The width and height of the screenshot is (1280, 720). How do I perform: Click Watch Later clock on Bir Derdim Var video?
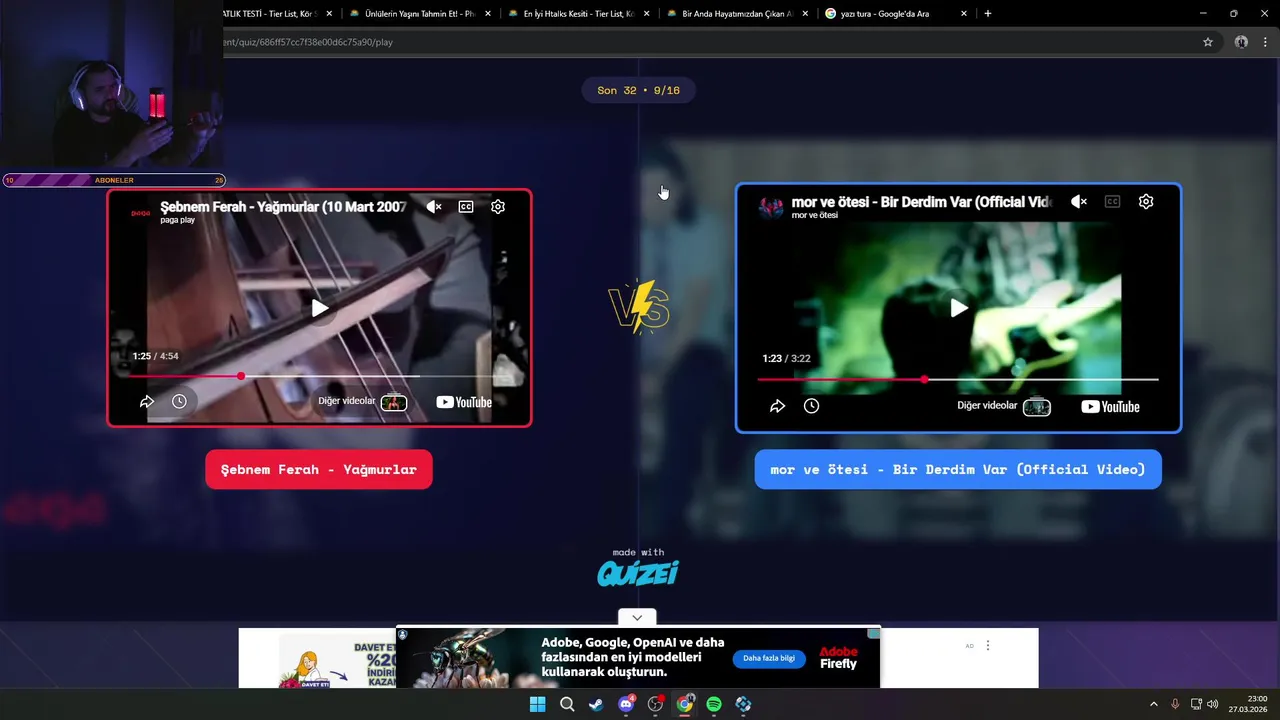811,406
